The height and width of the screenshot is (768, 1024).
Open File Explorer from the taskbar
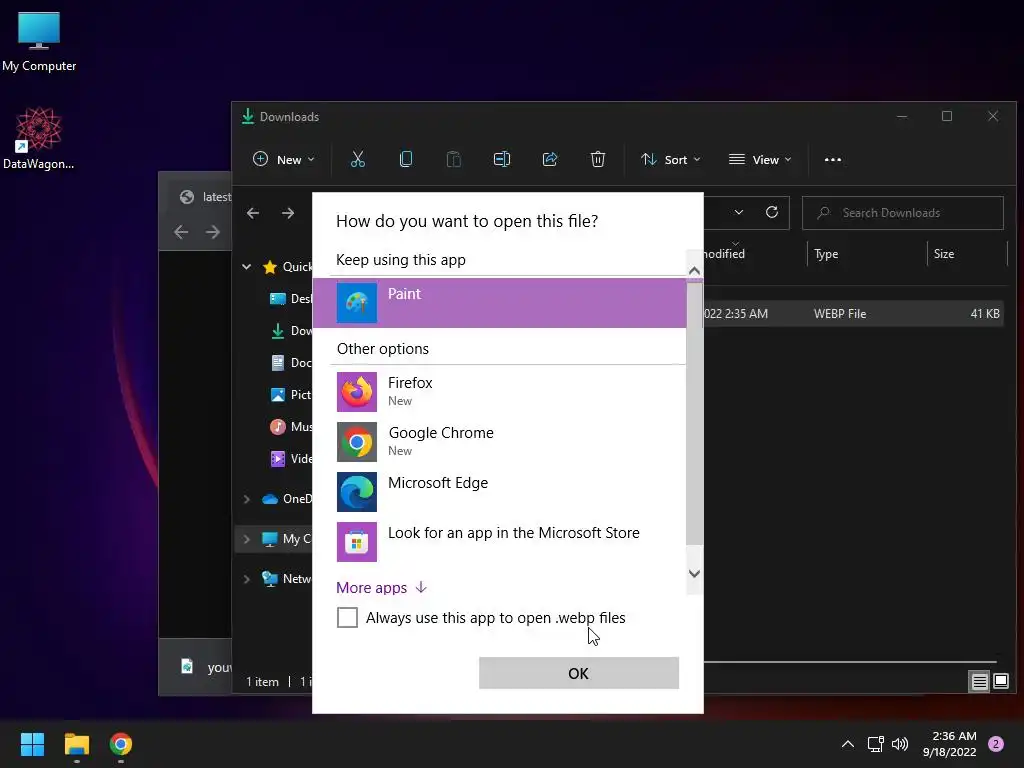coord(76,744)
